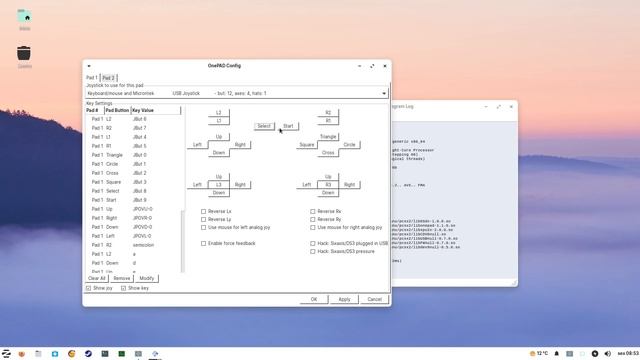
Task: Select the Pad 1 Right JPOVR-0 row
Action: pyautogui.click(x=133, y=218)
